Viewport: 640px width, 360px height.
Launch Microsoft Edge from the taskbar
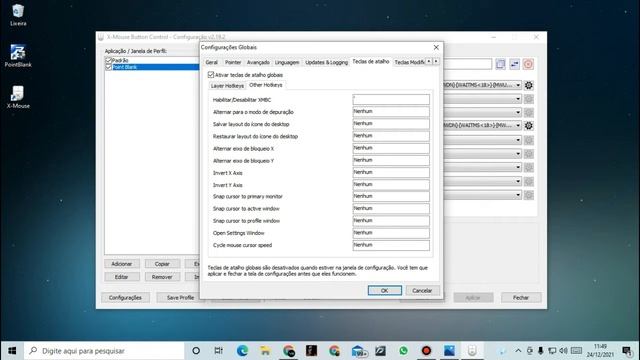tap(242, 351)
